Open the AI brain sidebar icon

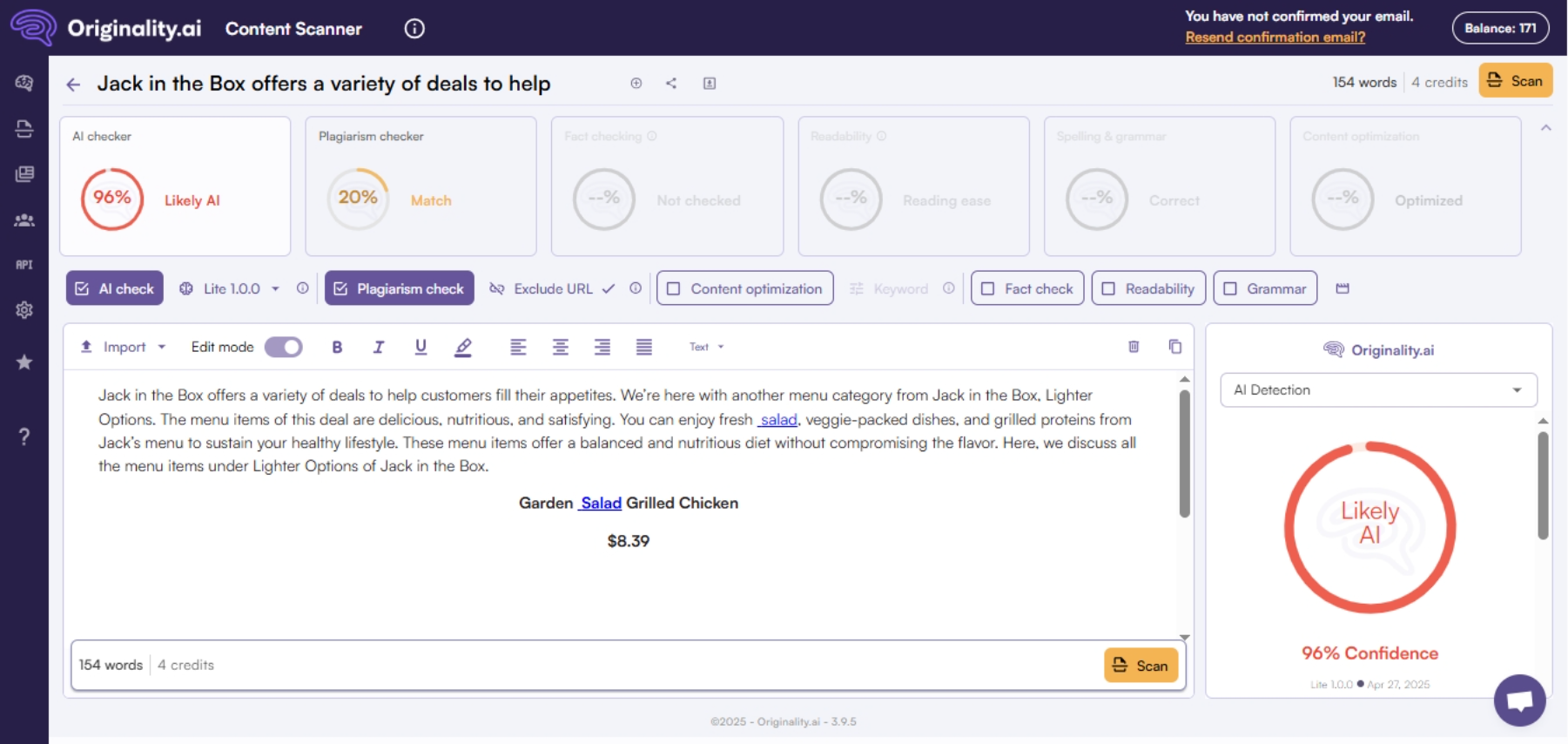click(24, 83)
